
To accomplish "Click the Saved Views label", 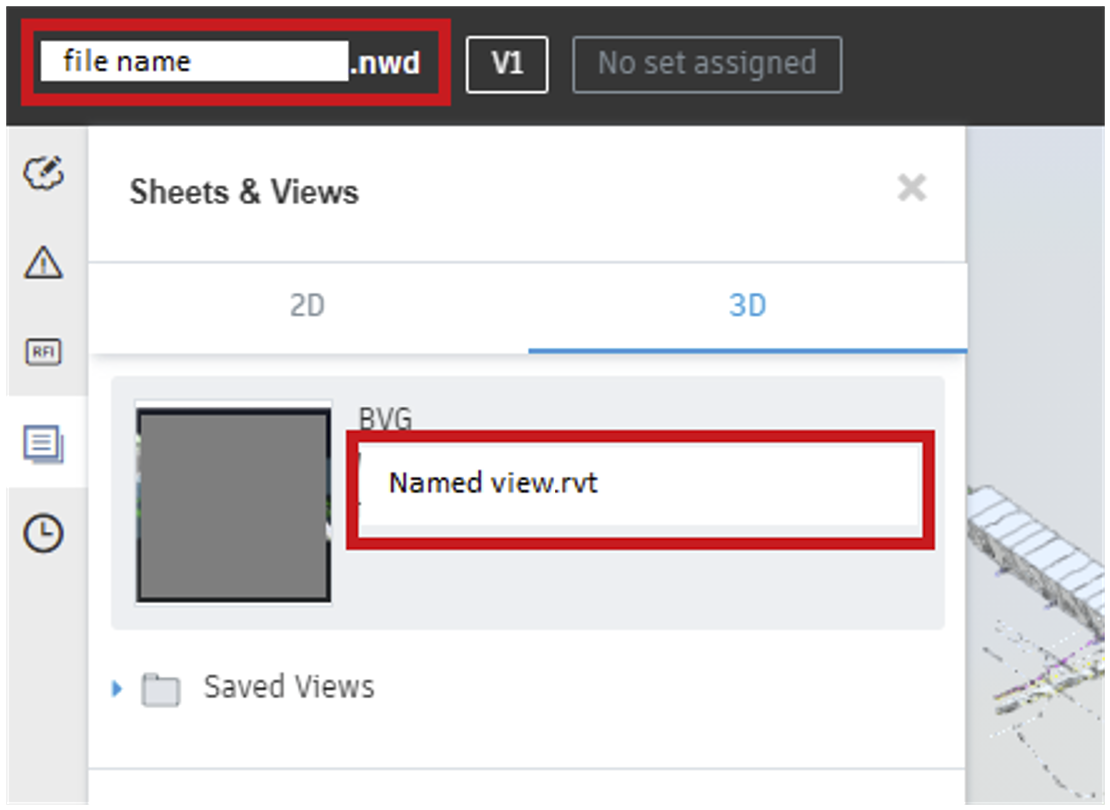I will (289, 686).
